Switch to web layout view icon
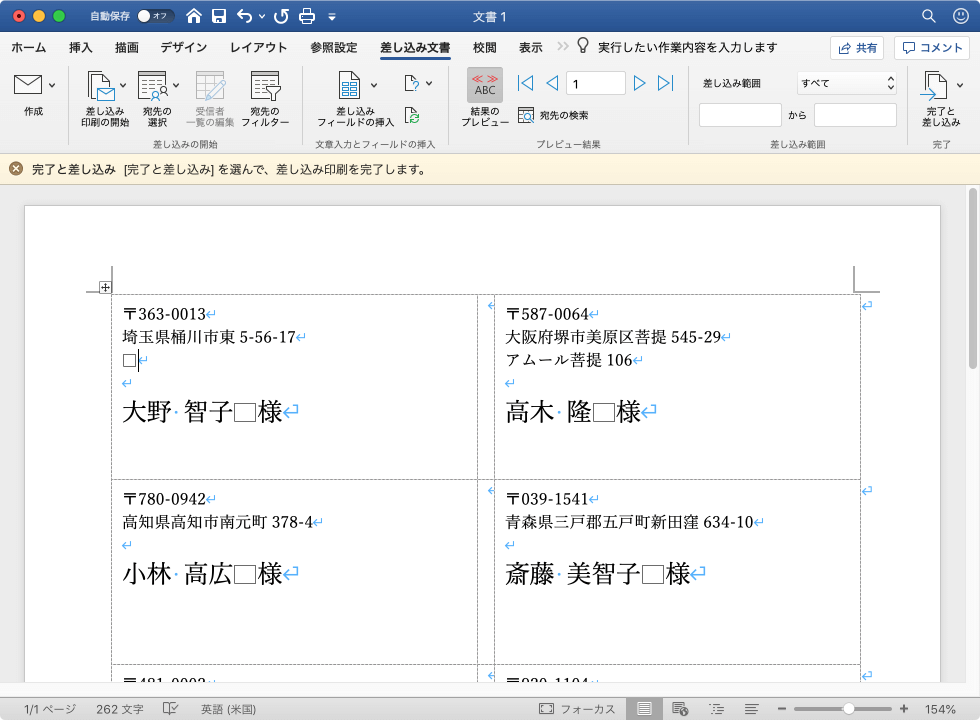Viewport: 980px width, 720px height. pyautogui.click(x=680, y=709)
